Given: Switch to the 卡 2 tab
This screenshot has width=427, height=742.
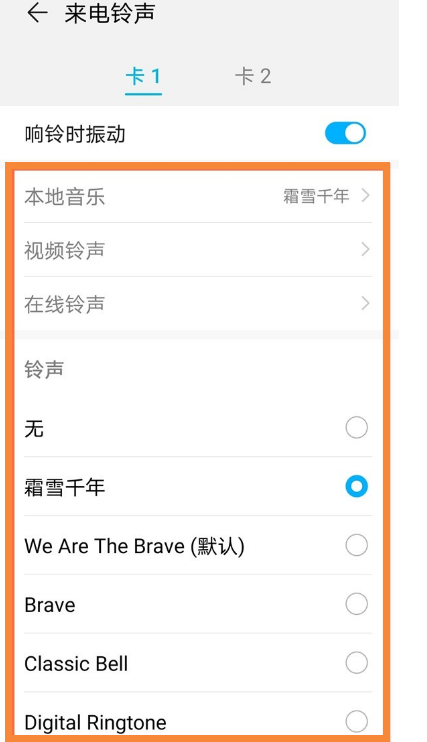Looking at the screenshot, I should pyautogui.click(x=253, y=76).
